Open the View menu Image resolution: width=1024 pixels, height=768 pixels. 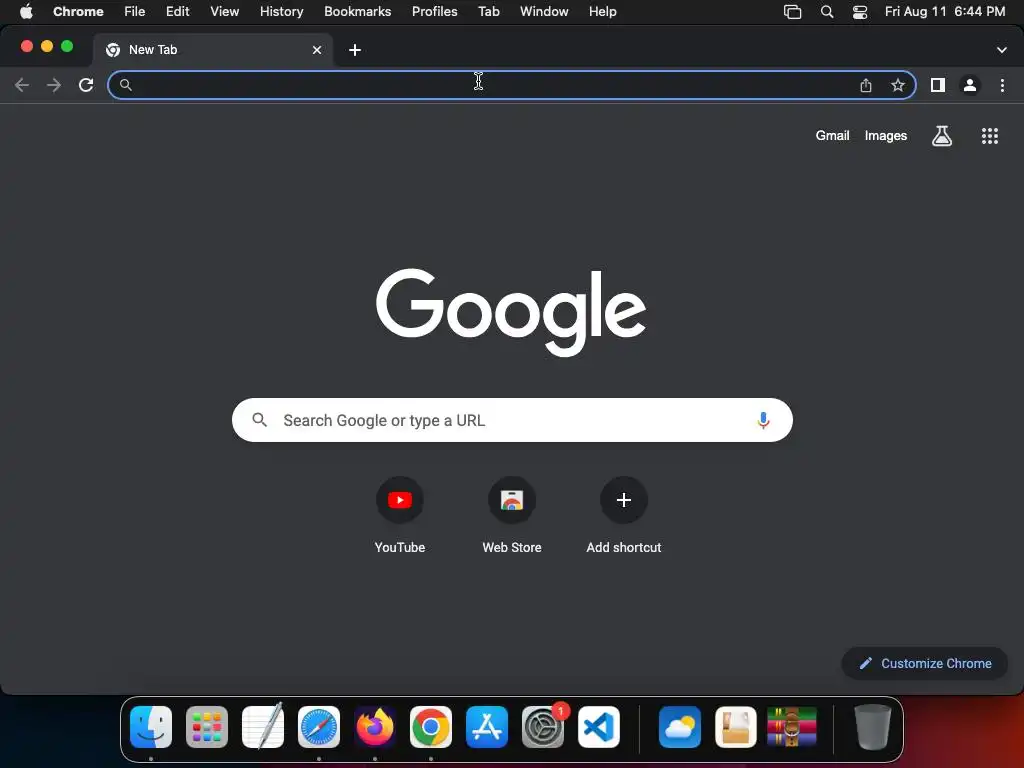click(225, 12)
